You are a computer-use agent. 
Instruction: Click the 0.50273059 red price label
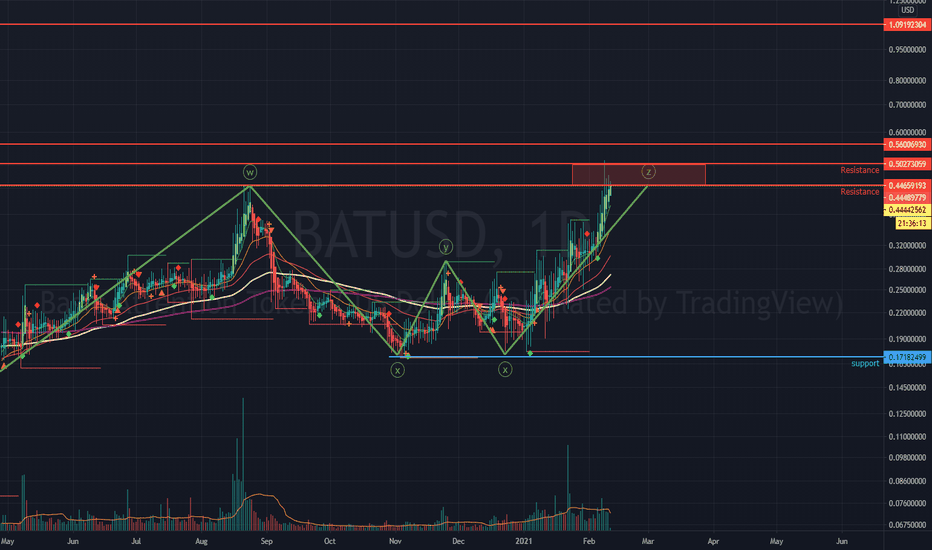tap(908, 164)
